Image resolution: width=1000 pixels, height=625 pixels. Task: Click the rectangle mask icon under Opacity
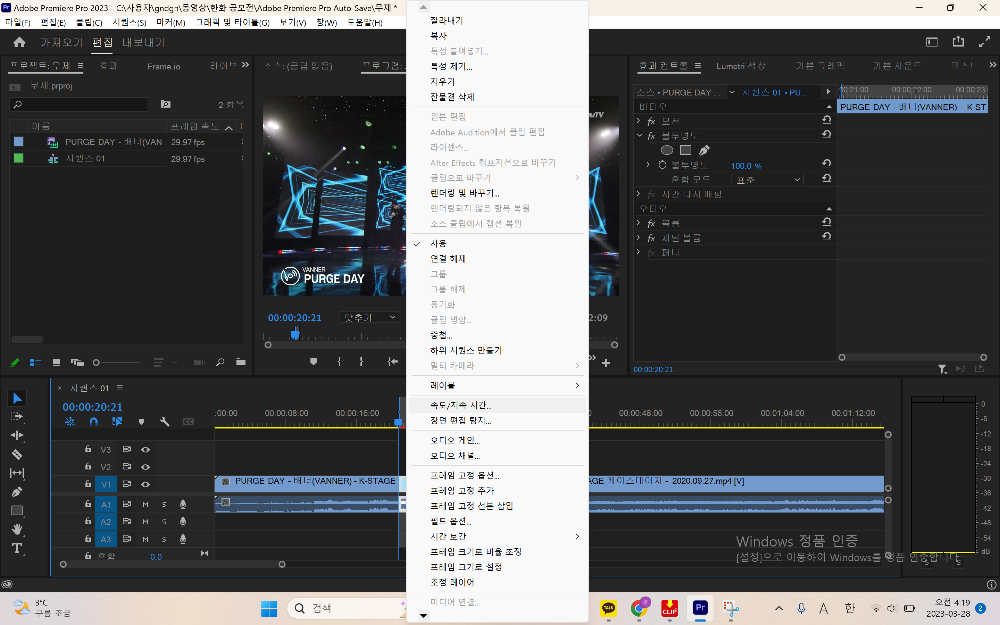click(x=686, y=151)
